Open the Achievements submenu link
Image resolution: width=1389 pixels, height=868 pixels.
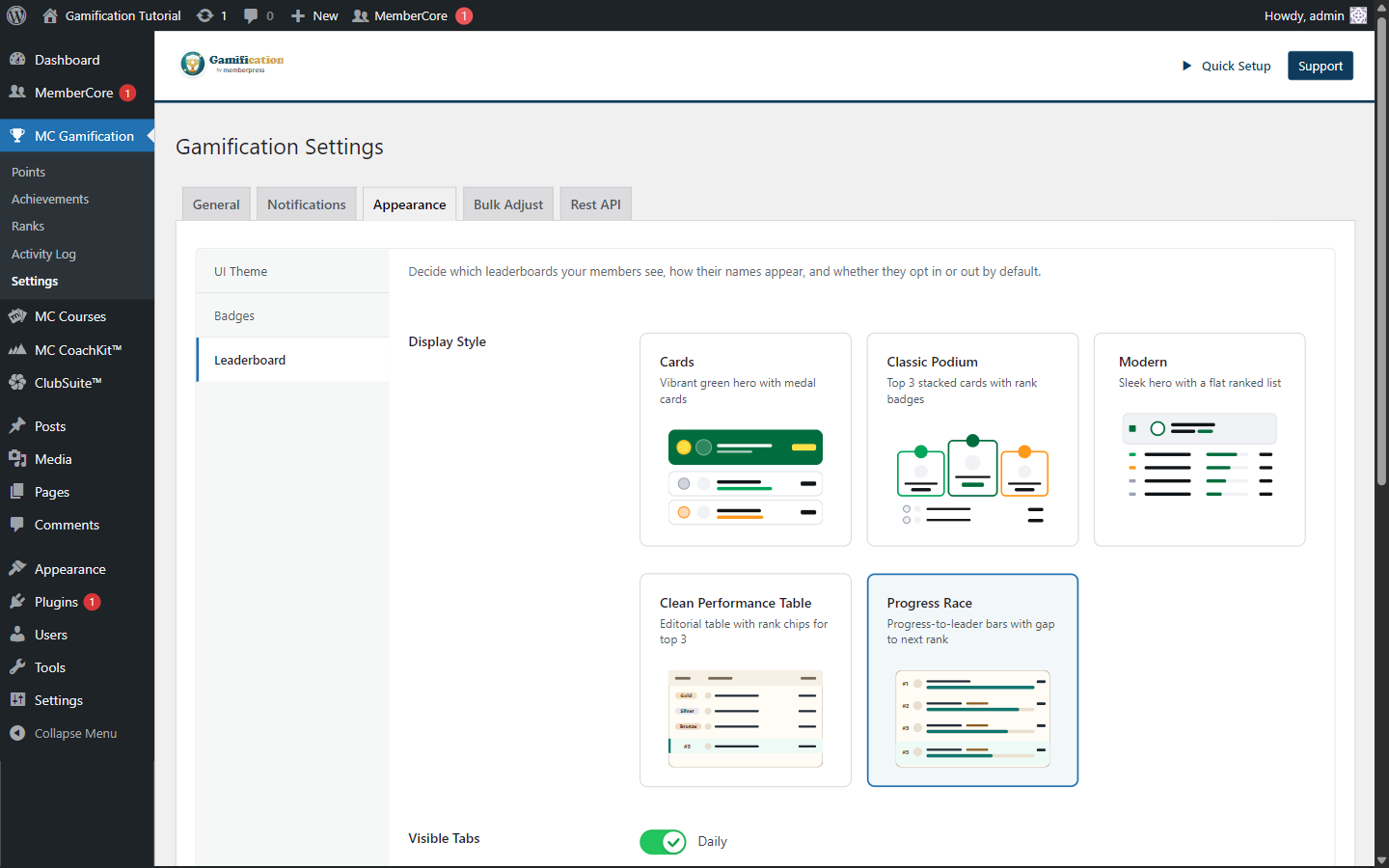(x=50, y=199)
